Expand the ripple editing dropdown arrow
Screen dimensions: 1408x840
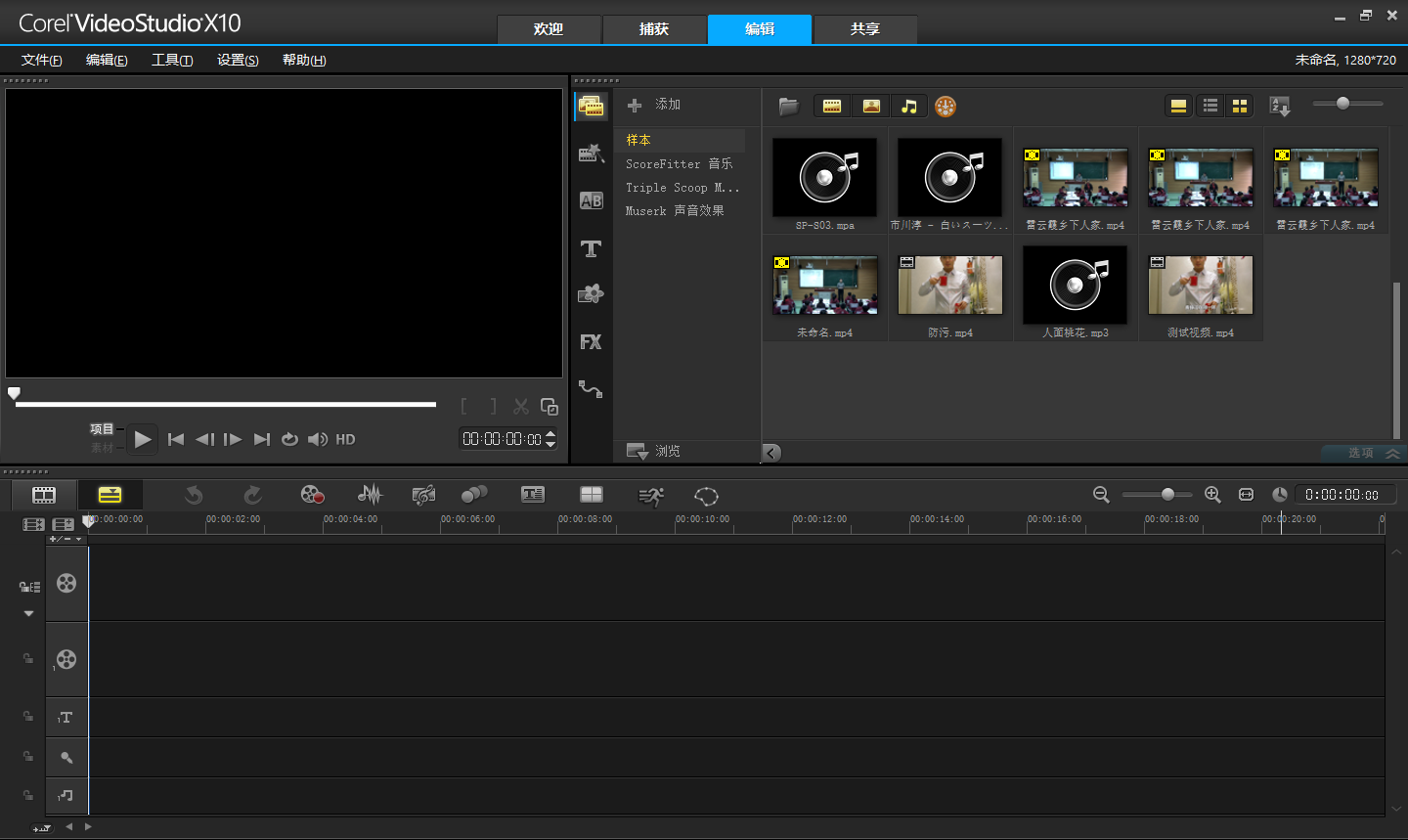(28, 613)
